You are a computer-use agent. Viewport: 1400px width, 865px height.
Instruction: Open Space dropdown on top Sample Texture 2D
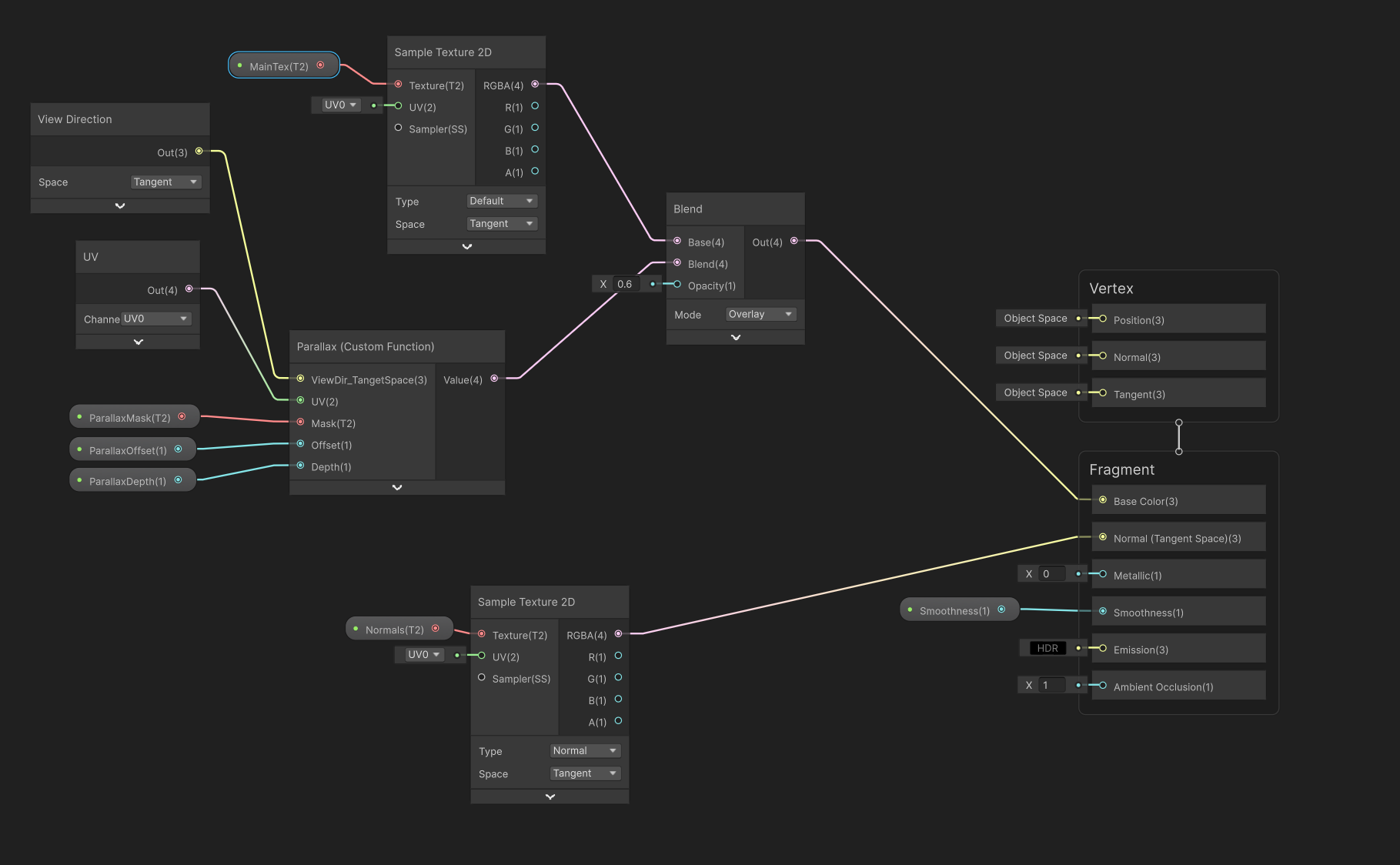[x=502, y=224]
